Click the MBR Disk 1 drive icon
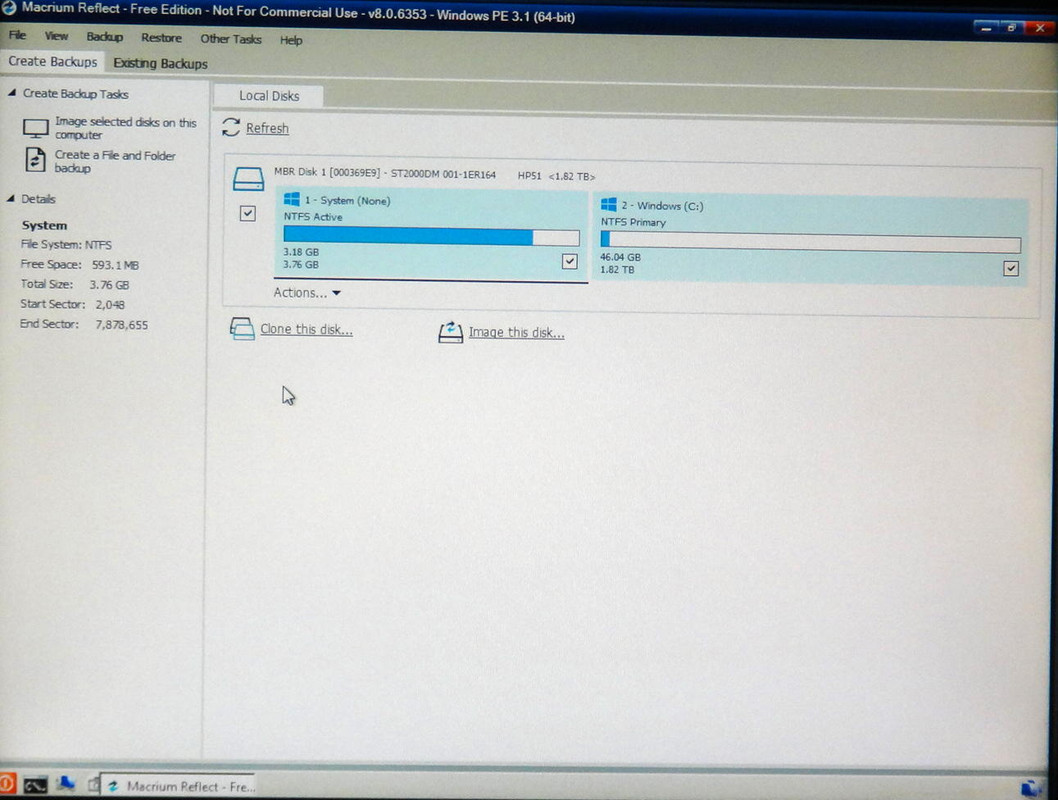This screenshot has width=1058, height=800. [x=248, y=179]
